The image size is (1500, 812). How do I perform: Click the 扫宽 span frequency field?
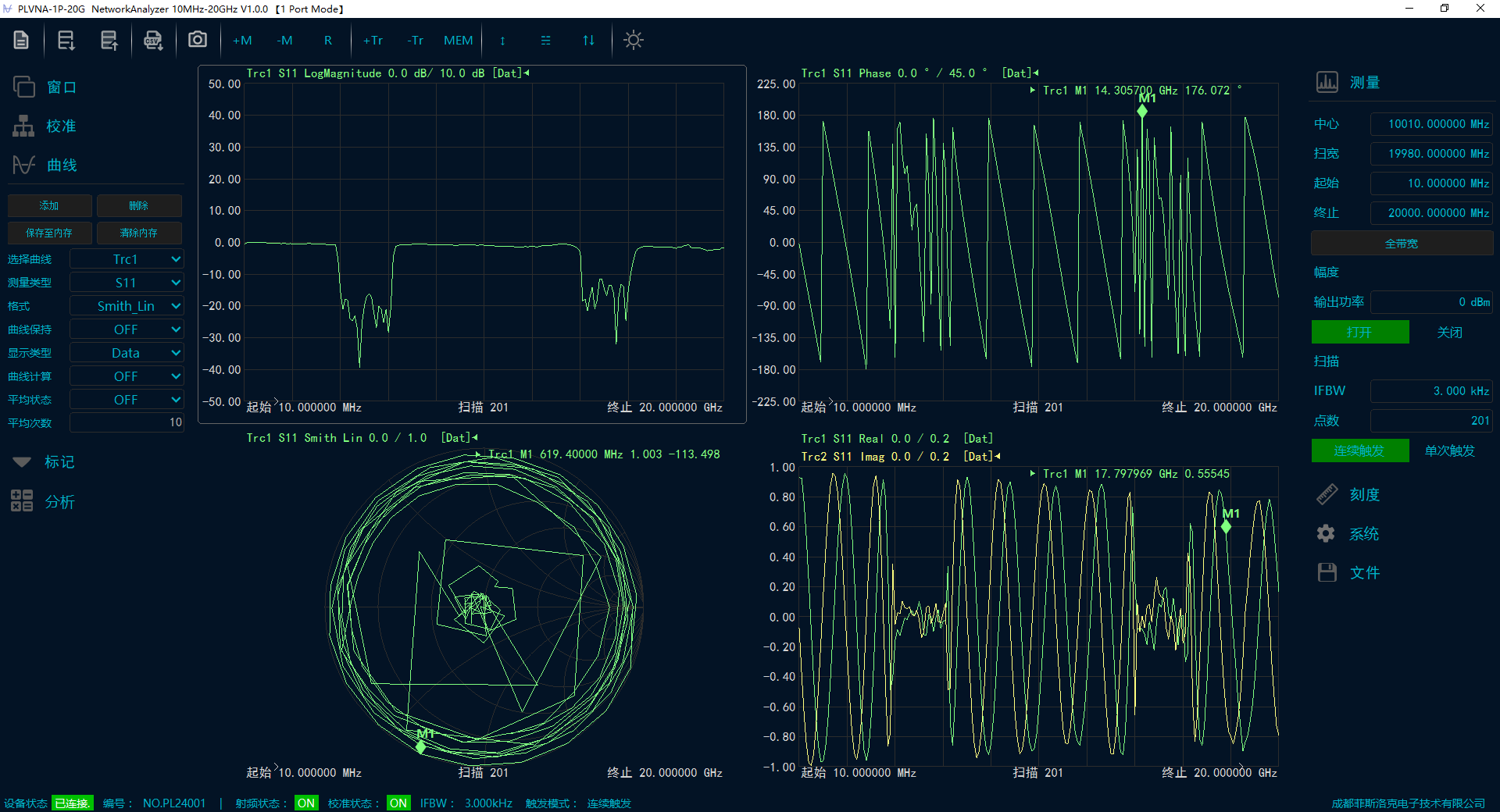coord(1431,154)
